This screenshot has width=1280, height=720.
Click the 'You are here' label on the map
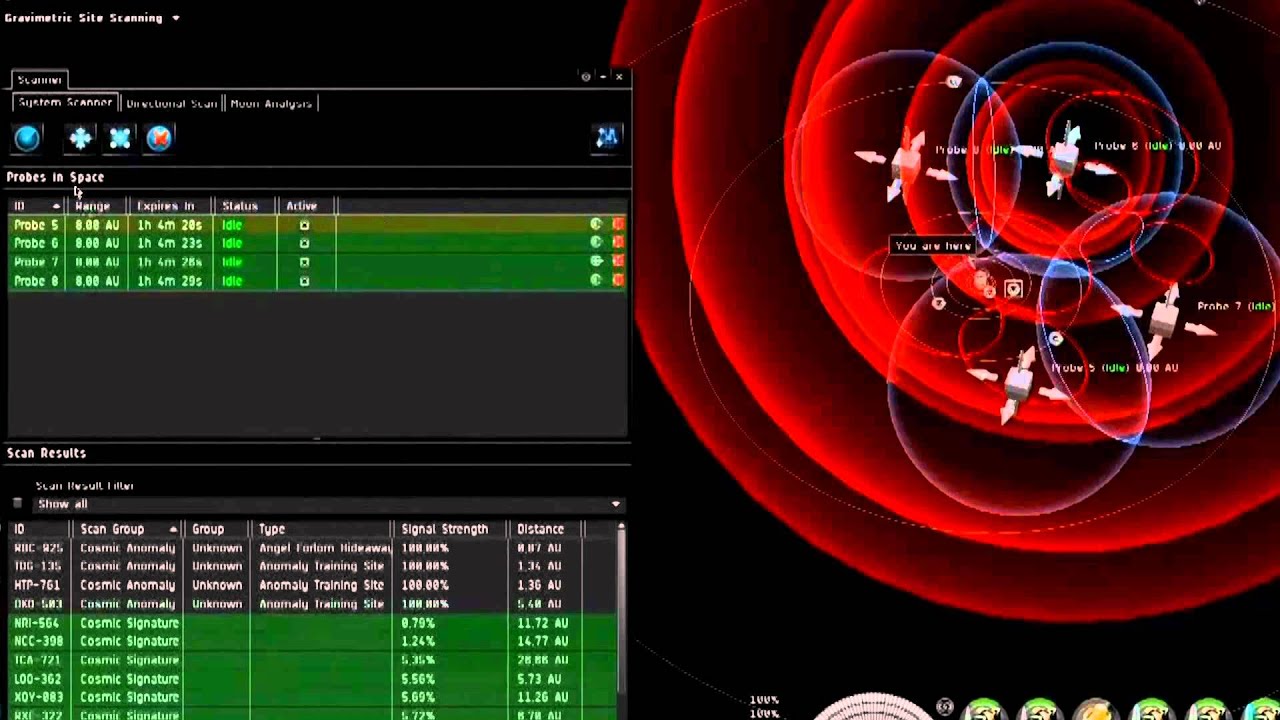tap(933, 245)
